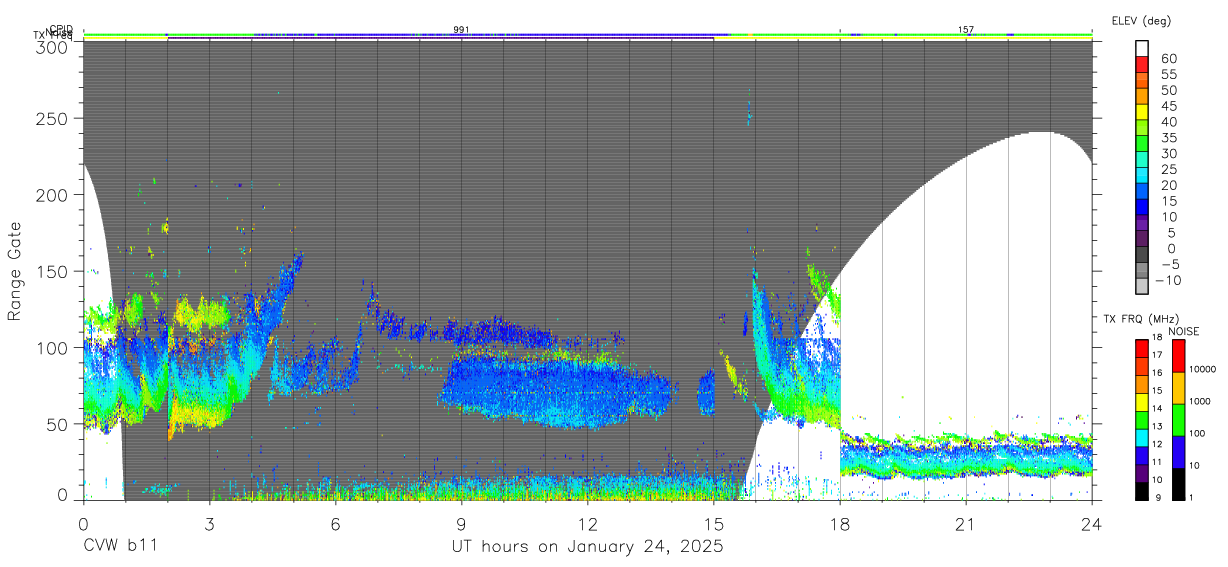Click UT hour axis tick label '15'
This screenshot has width=1228, height=567.
(x=714, y=523)
